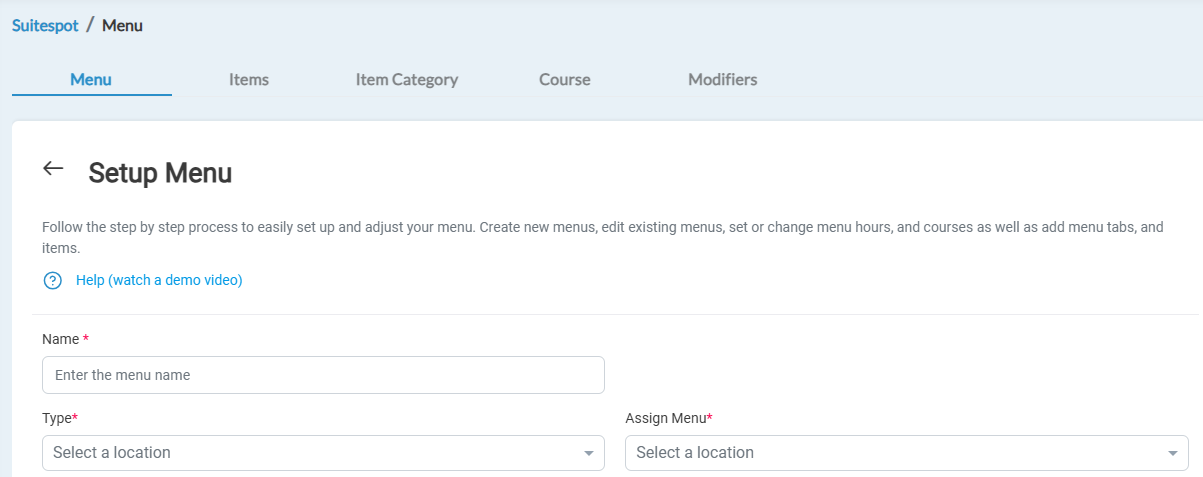Click the Assign Menu field label

[666, 418]
